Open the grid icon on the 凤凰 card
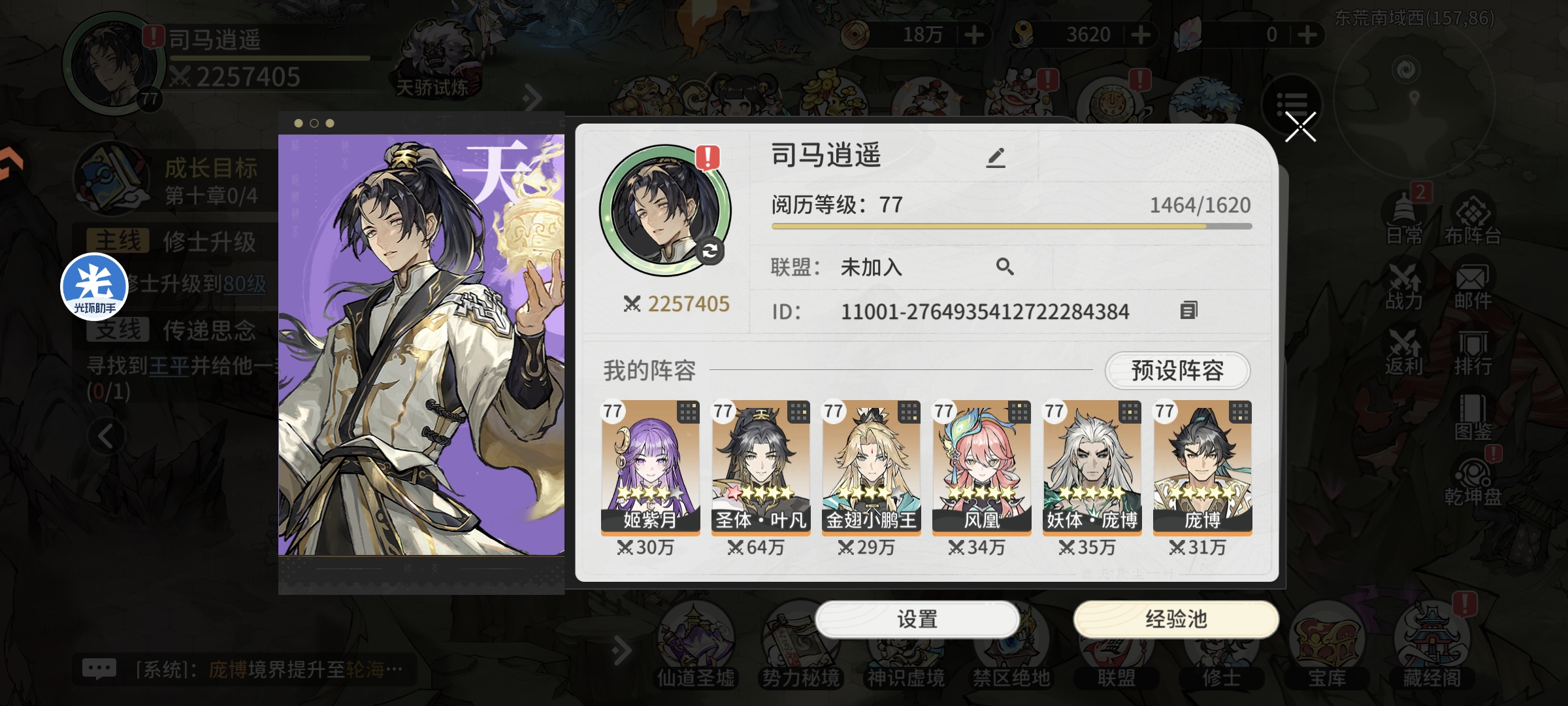Image resolution: width=1568 pixels, height=706 pixels. tap(1019, 412)
